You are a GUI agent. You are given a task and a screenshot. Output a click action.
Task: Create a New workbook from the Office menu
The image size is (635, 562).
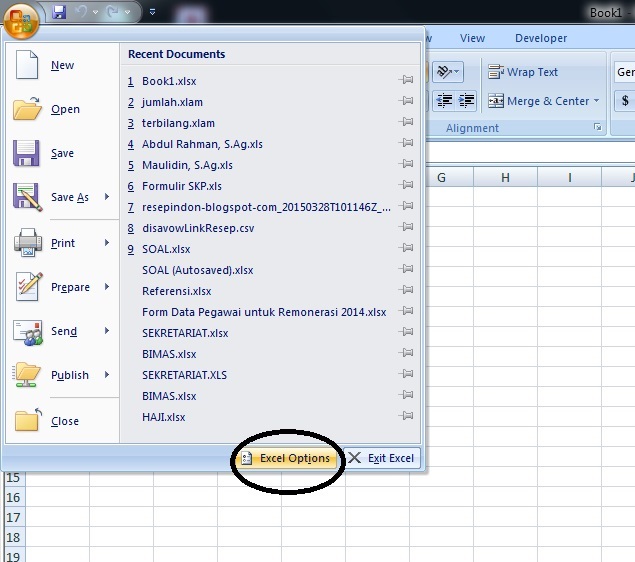(62, 65)
